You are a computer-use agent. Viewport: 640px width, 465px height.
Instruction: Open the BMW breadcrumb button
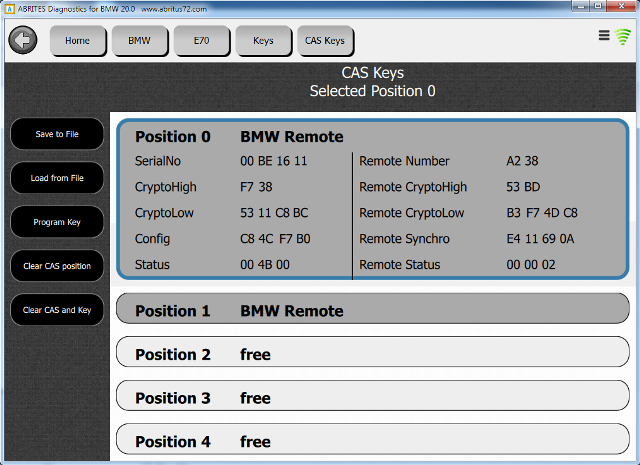click(140, 40)
